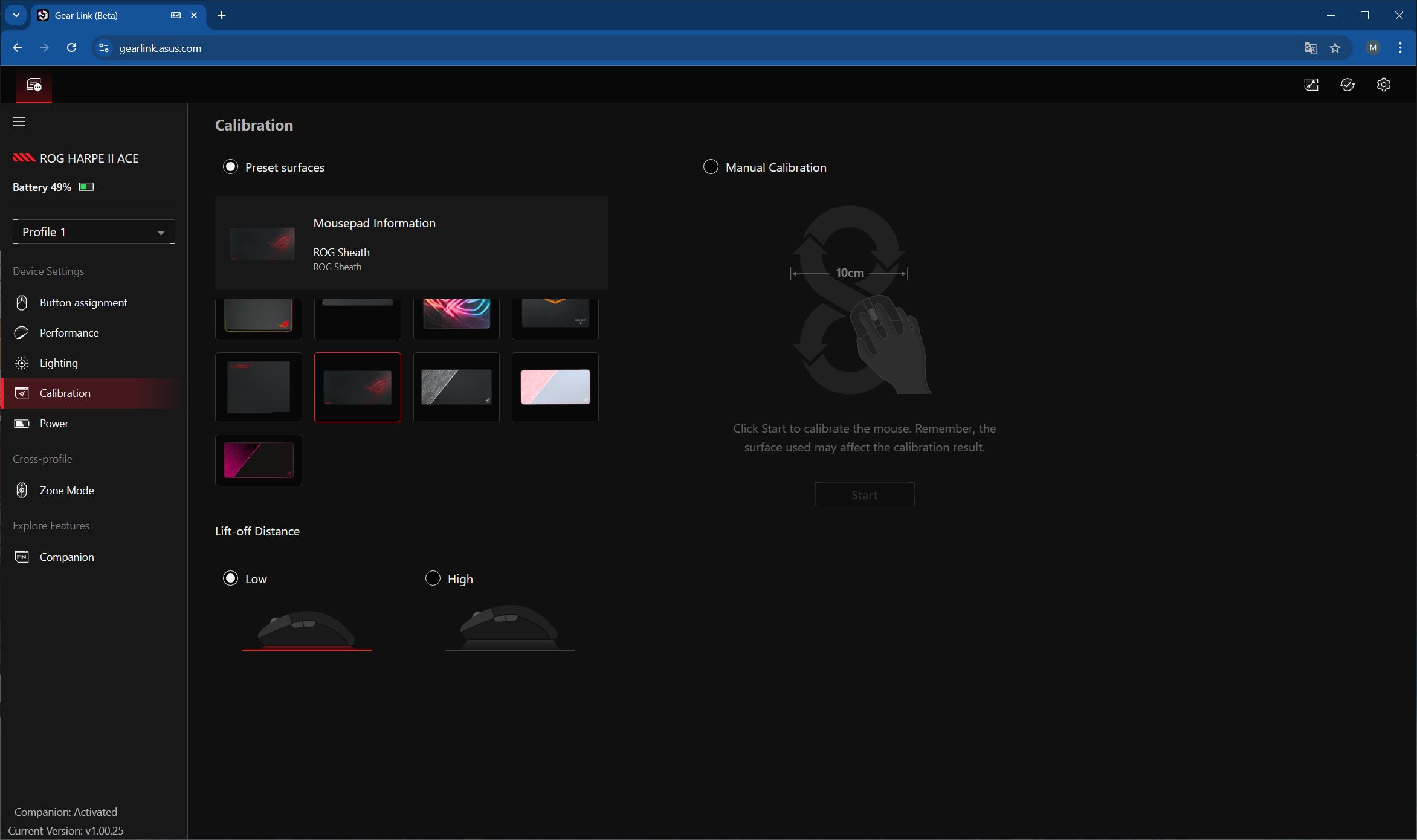
Task: Click the Zone Mode mouse icon
Action: pos(22,490)
